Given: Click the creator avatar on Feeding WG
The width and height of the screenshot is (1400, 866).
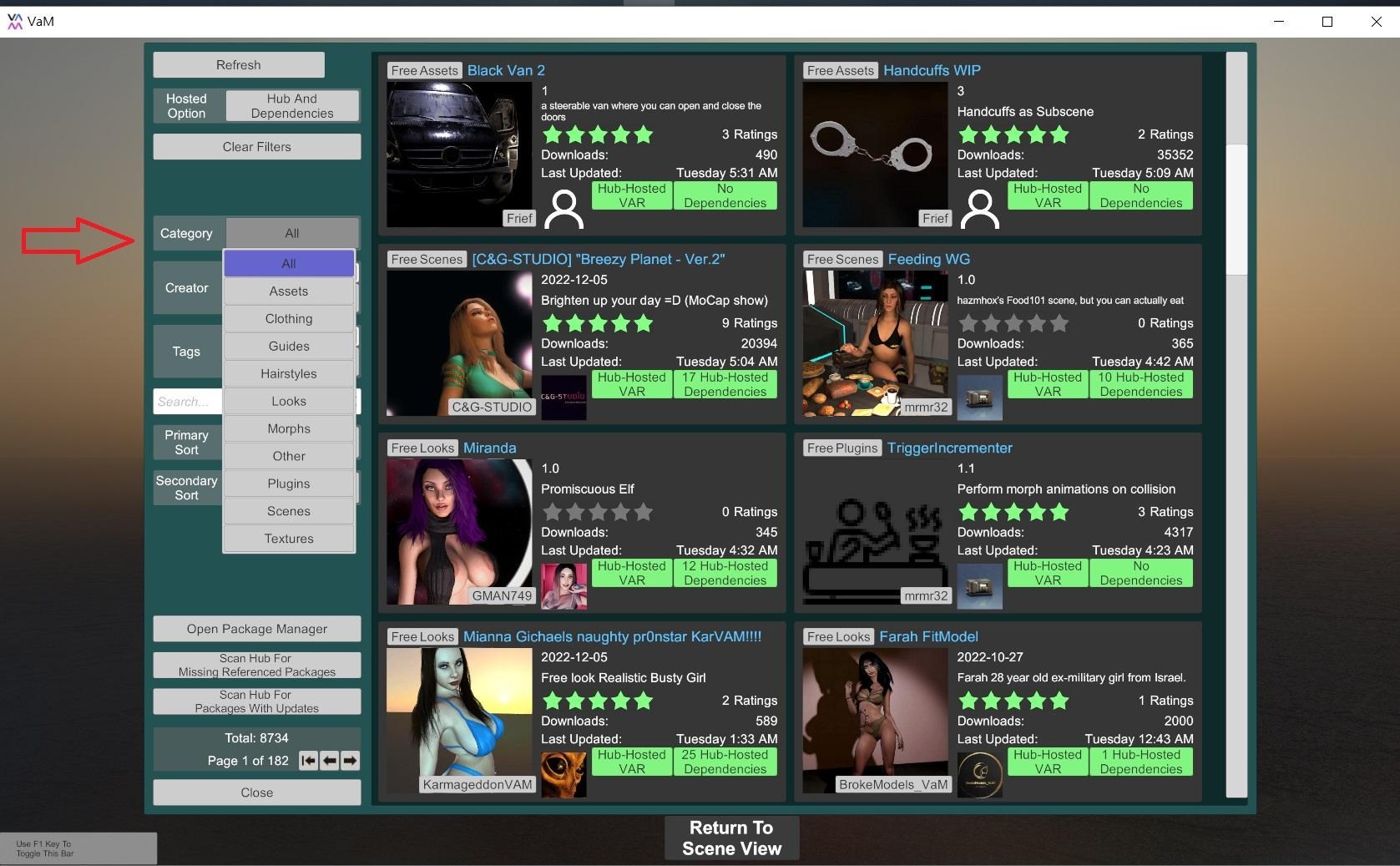Looking at the screenshot, I should [x=979, y=398].
